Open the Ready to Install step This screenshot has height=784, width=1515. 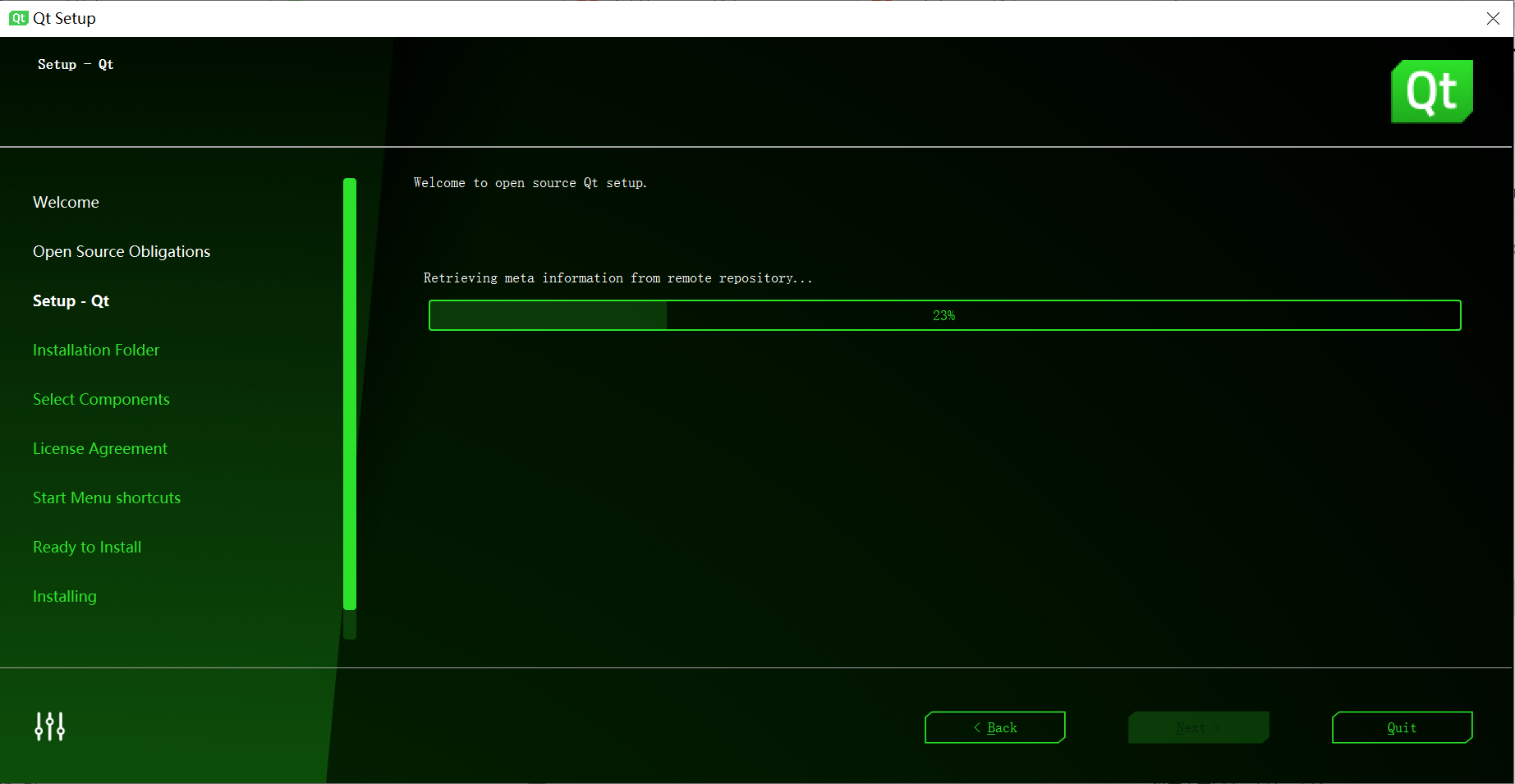point(87,547)
